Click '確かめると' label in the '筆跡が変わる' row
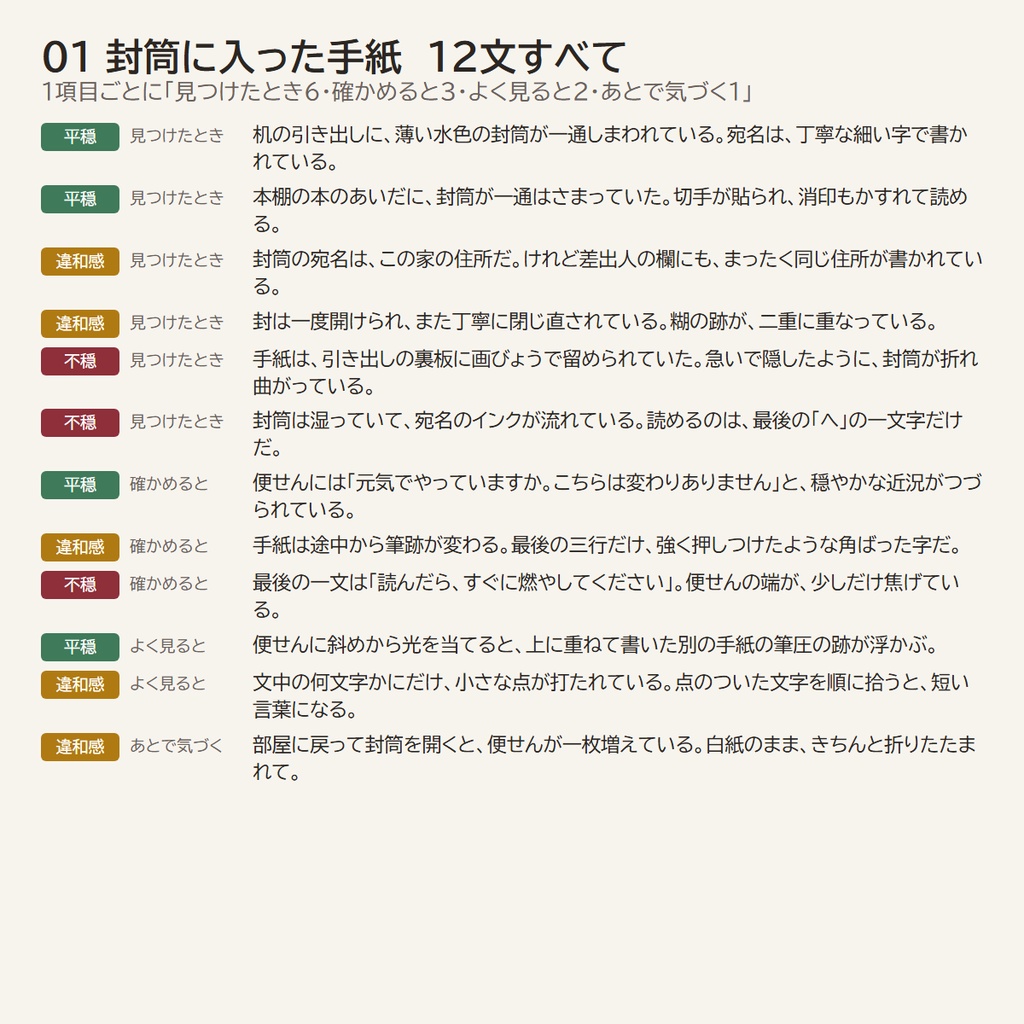The width and height of the screenshot is (1024, 1024). (x=169, y=545)
